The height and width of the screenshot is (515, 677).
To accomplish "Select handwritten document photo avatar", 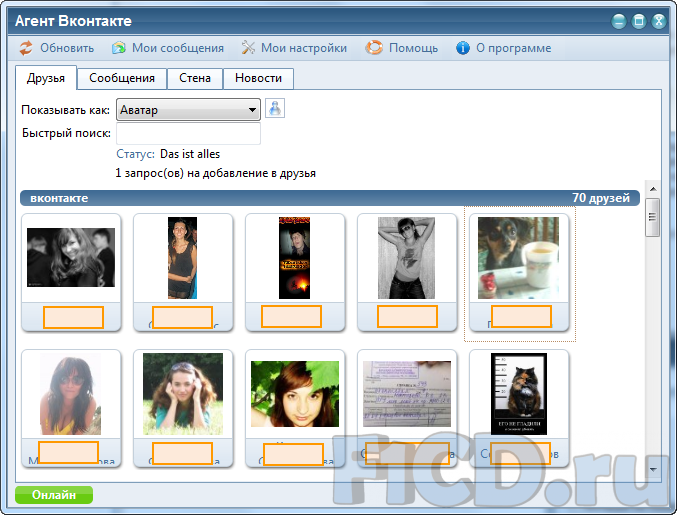I will [407, 394].
